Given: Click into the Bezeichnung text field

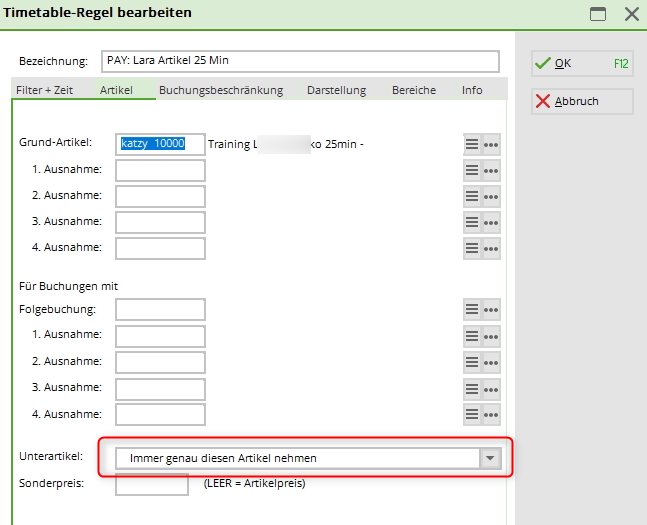Looking at the screenshot, I should click(x=299, y=62).
